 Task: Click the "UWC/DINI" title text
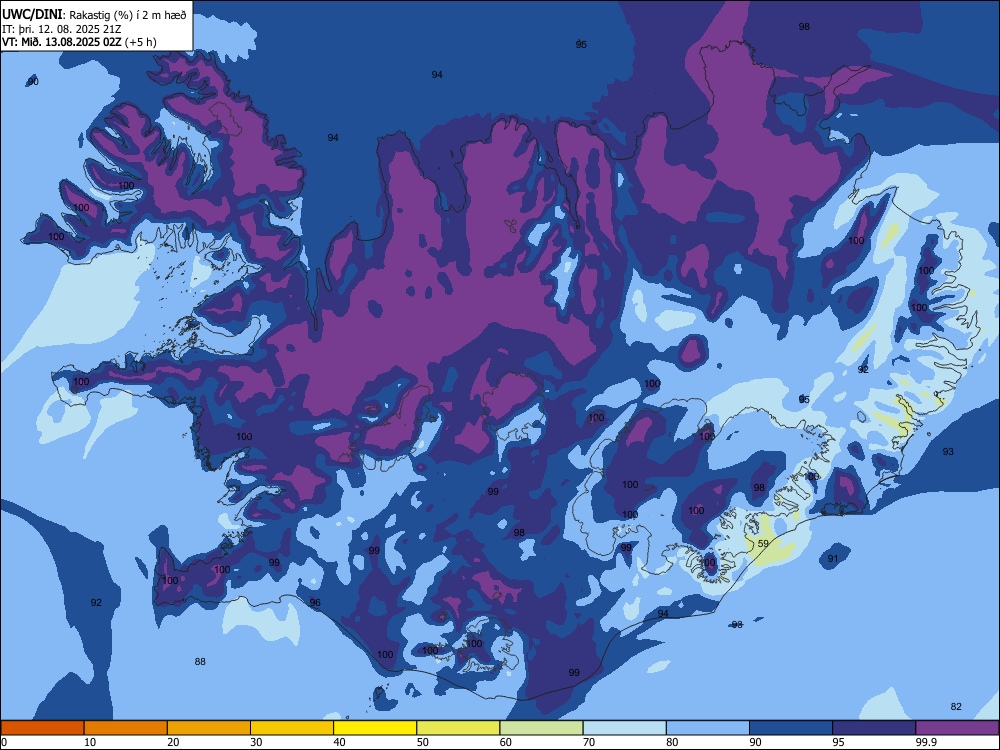(32, 15)
